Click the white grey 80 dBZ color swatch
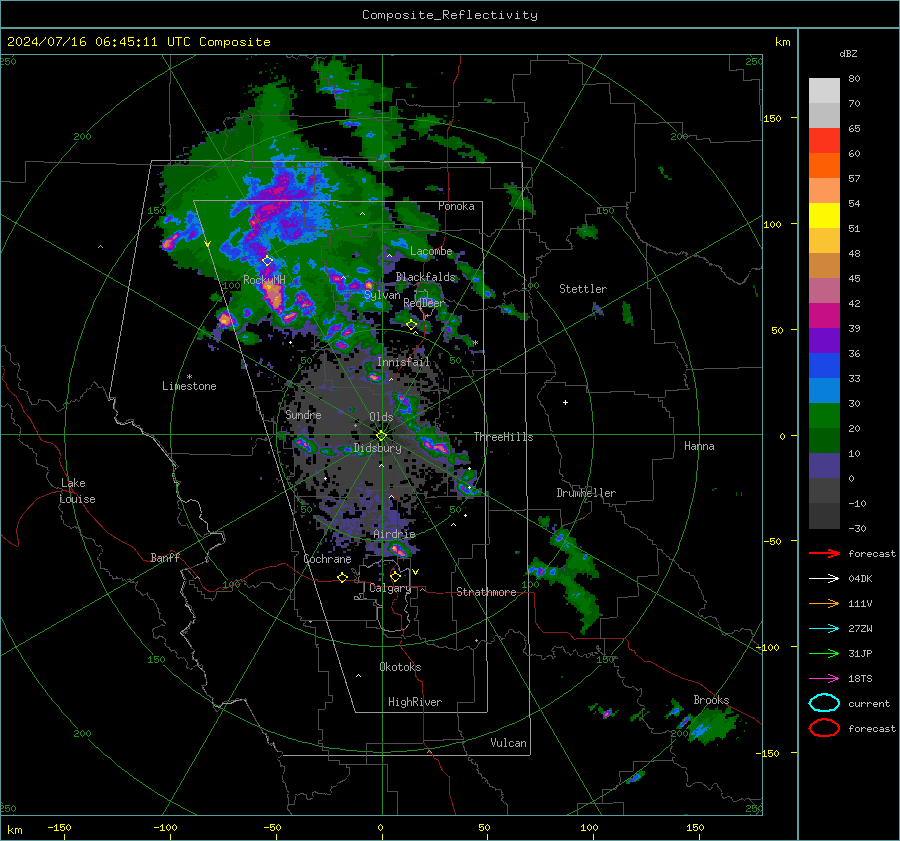 click(824, 90)
